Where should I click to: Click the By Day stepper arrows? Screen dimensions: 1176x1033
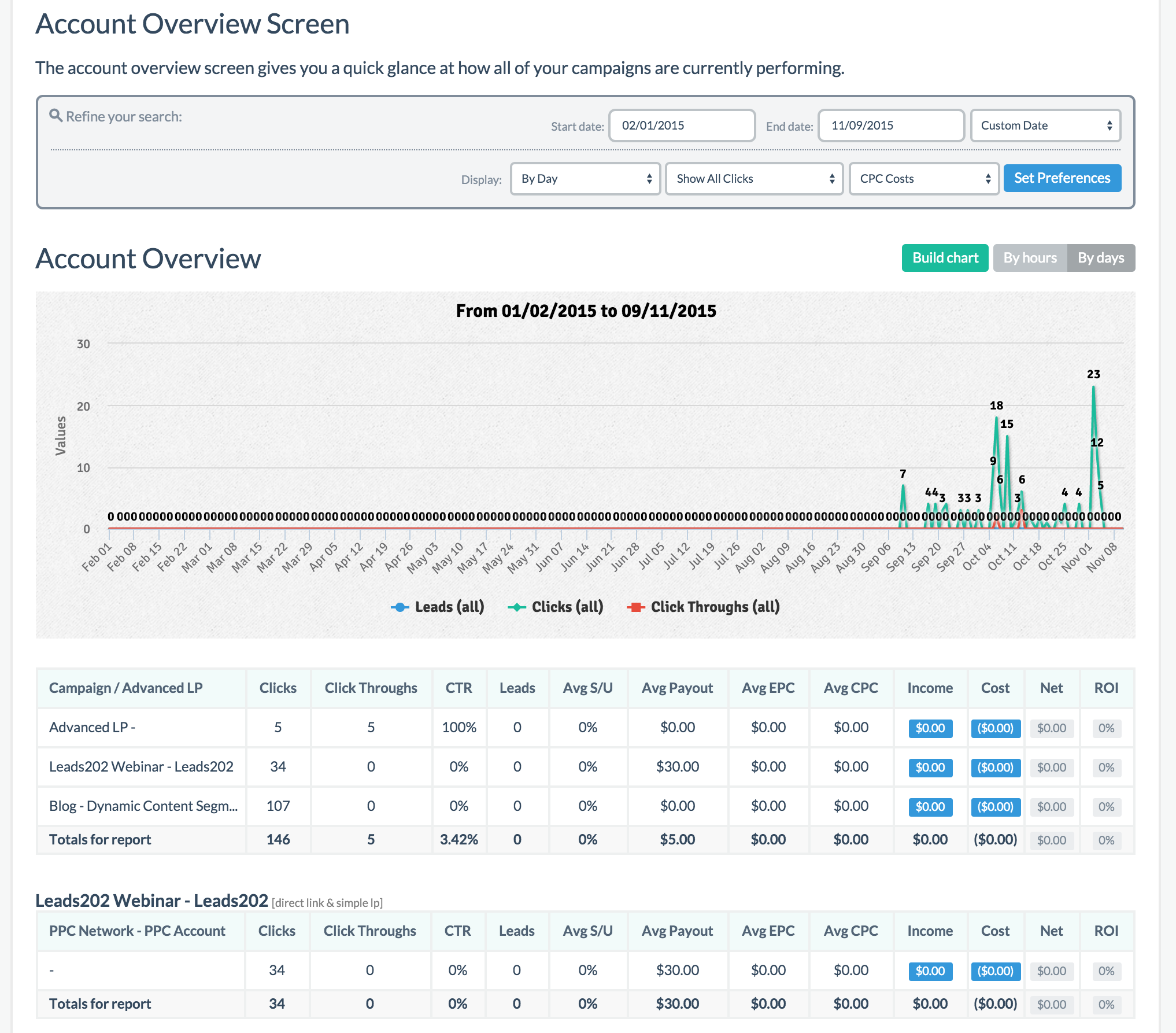coord(648,179)
